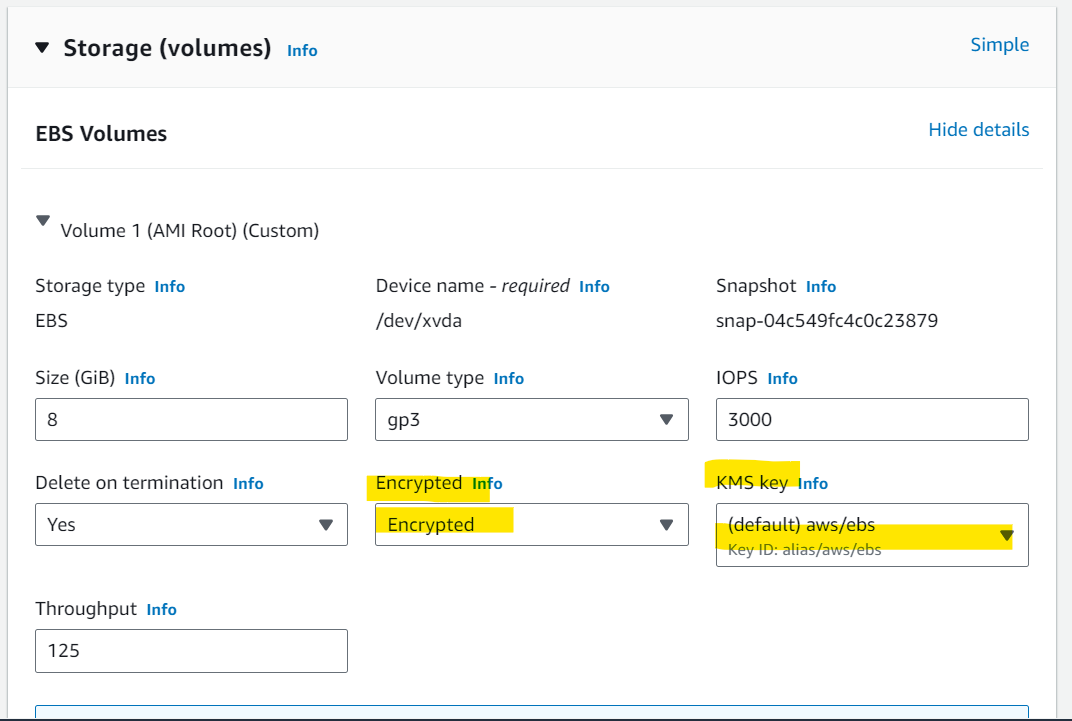Click the Size (GiB) input field
Screen dimensions: 1072x721
coord(191,420)
